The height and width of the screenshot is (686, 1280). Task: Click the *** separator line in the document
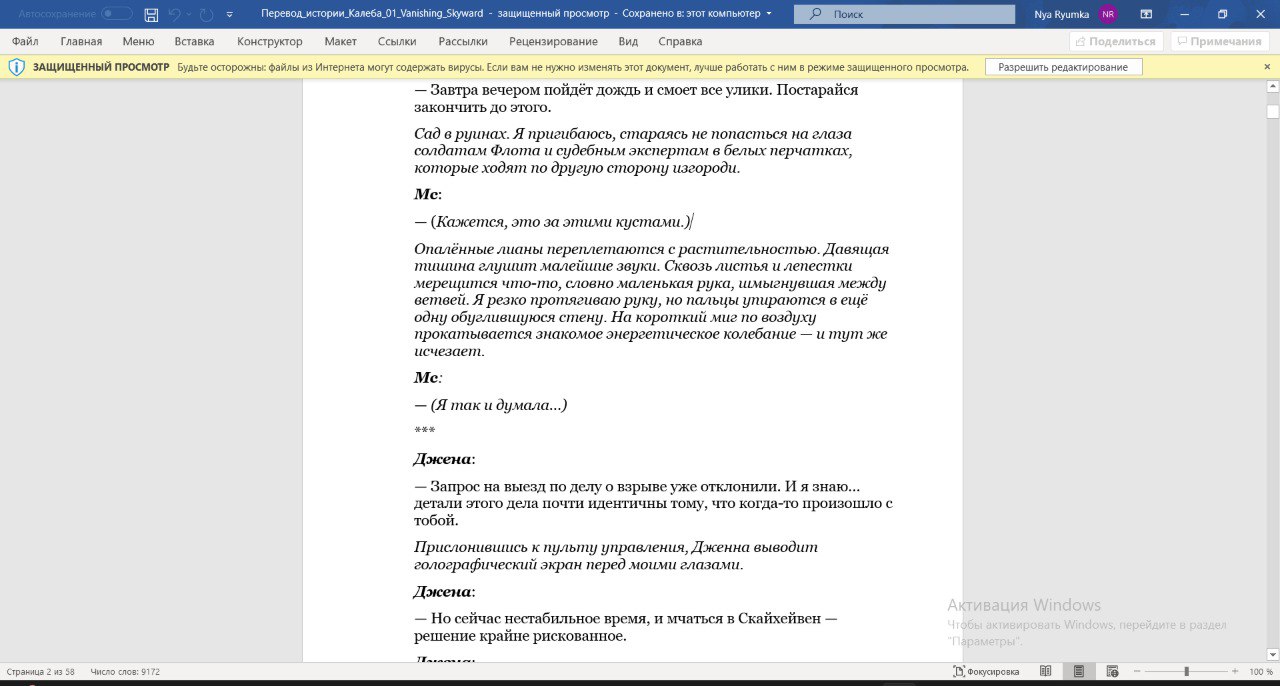pos(424,432)
